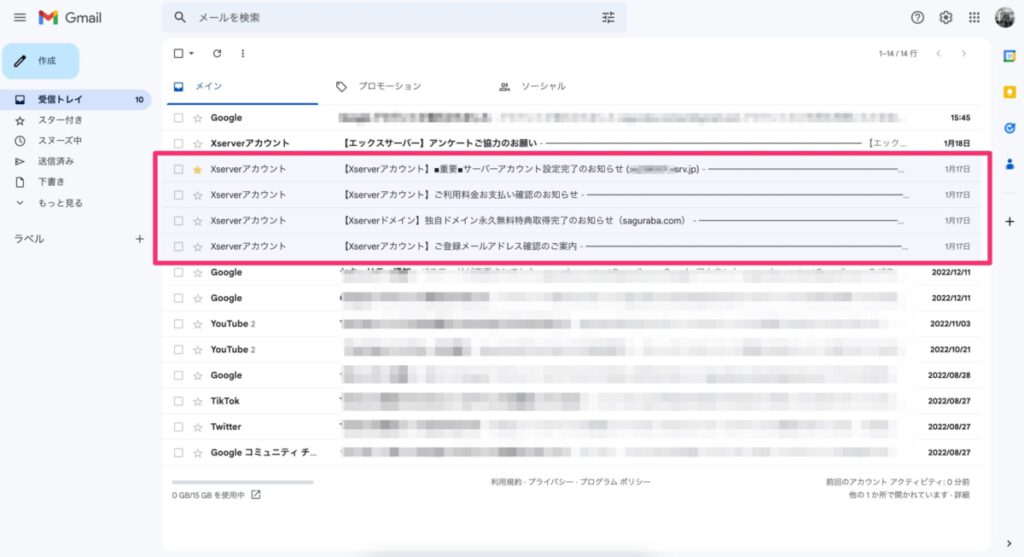This screenshot has width=1024, height=557.
Task: Tick the select-all checkbox in toolbar
Action: pos(178,54)
